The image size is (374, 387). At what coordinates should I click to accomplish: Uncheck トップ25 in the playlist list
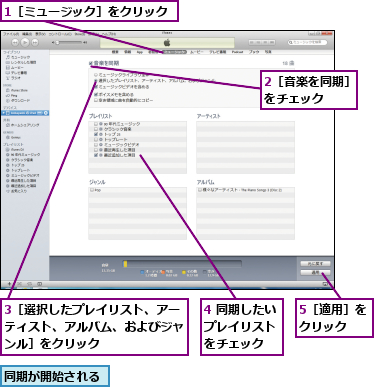(x=96, y=134)
